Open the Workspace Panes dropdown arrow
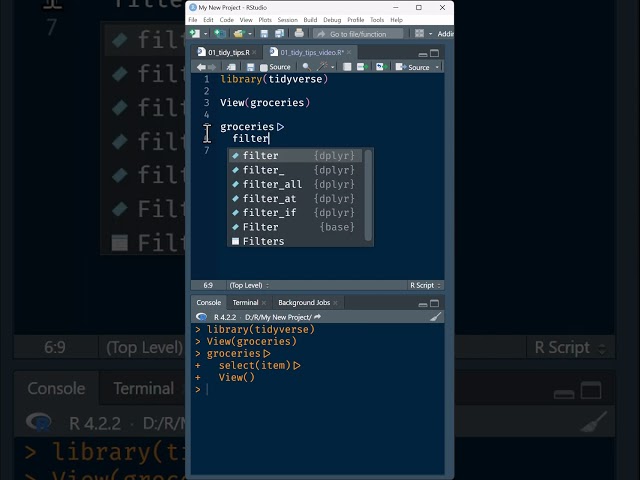 pos(430,34)
